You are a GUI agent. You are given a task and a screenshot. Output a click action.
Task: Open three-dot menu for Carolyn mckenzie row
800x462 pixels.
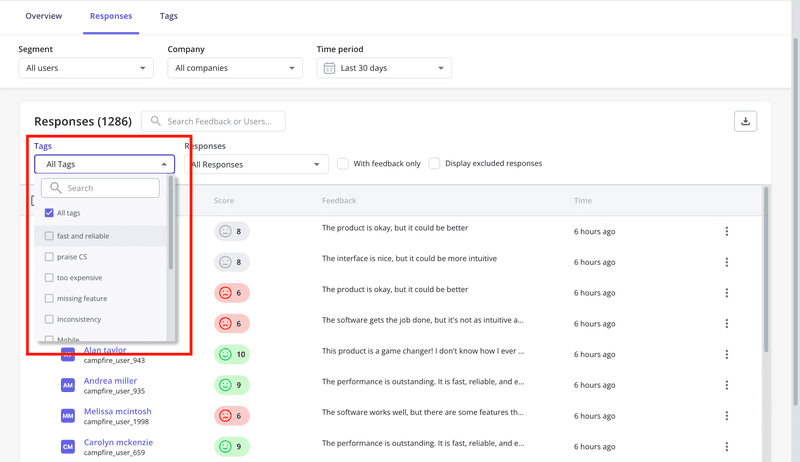point(726,447)
